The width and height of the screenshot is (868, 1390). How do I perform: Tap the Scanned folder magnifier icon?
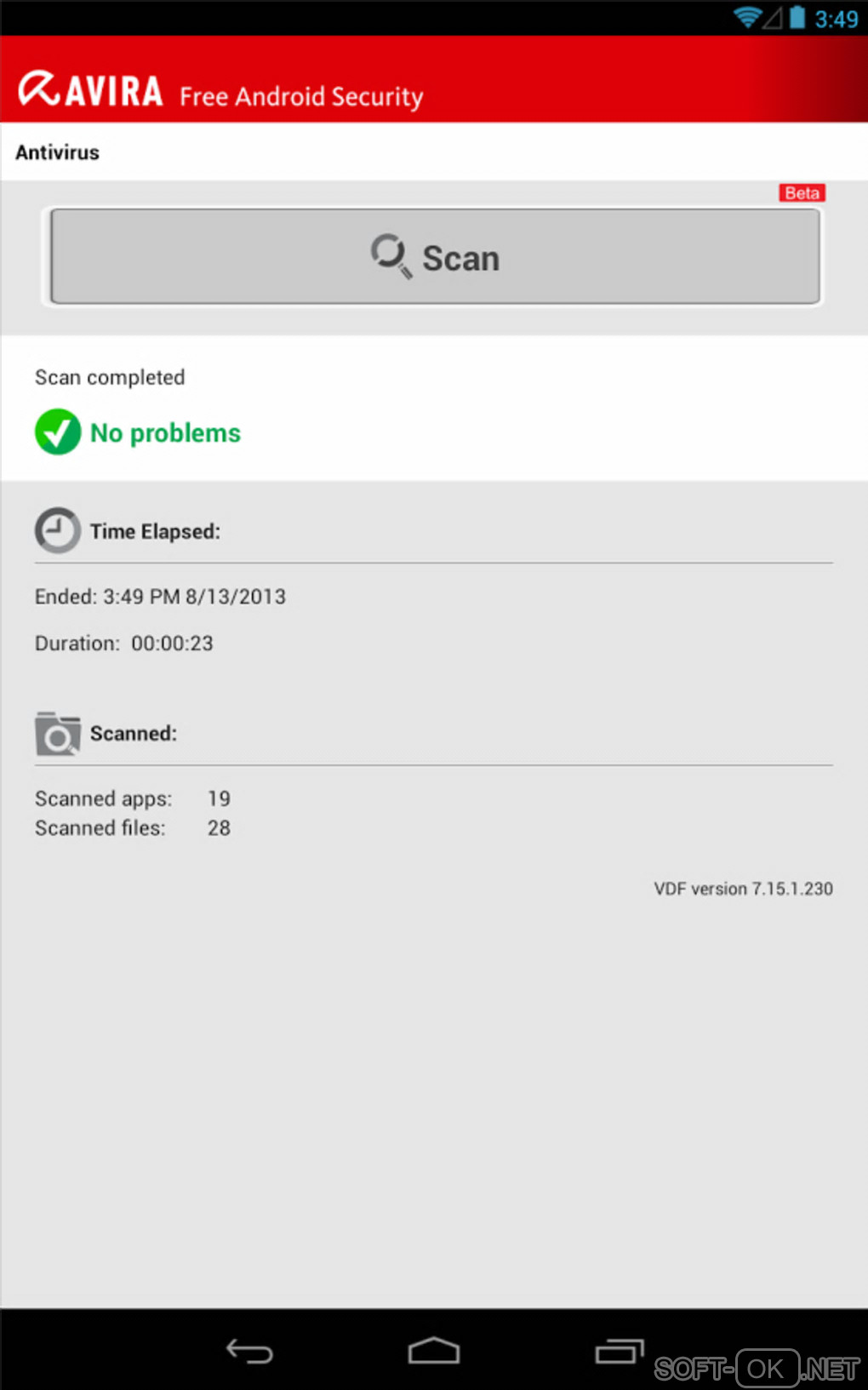[x=58, y=734]
